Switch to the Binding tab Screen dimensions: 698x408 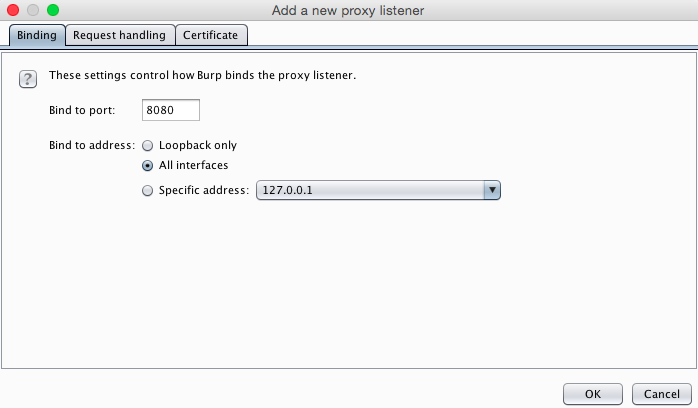37,35
